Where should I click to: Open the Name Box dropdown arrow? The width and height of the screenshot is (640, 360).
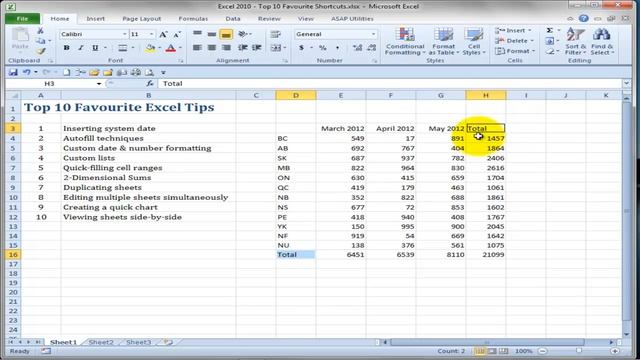point(99,84)
